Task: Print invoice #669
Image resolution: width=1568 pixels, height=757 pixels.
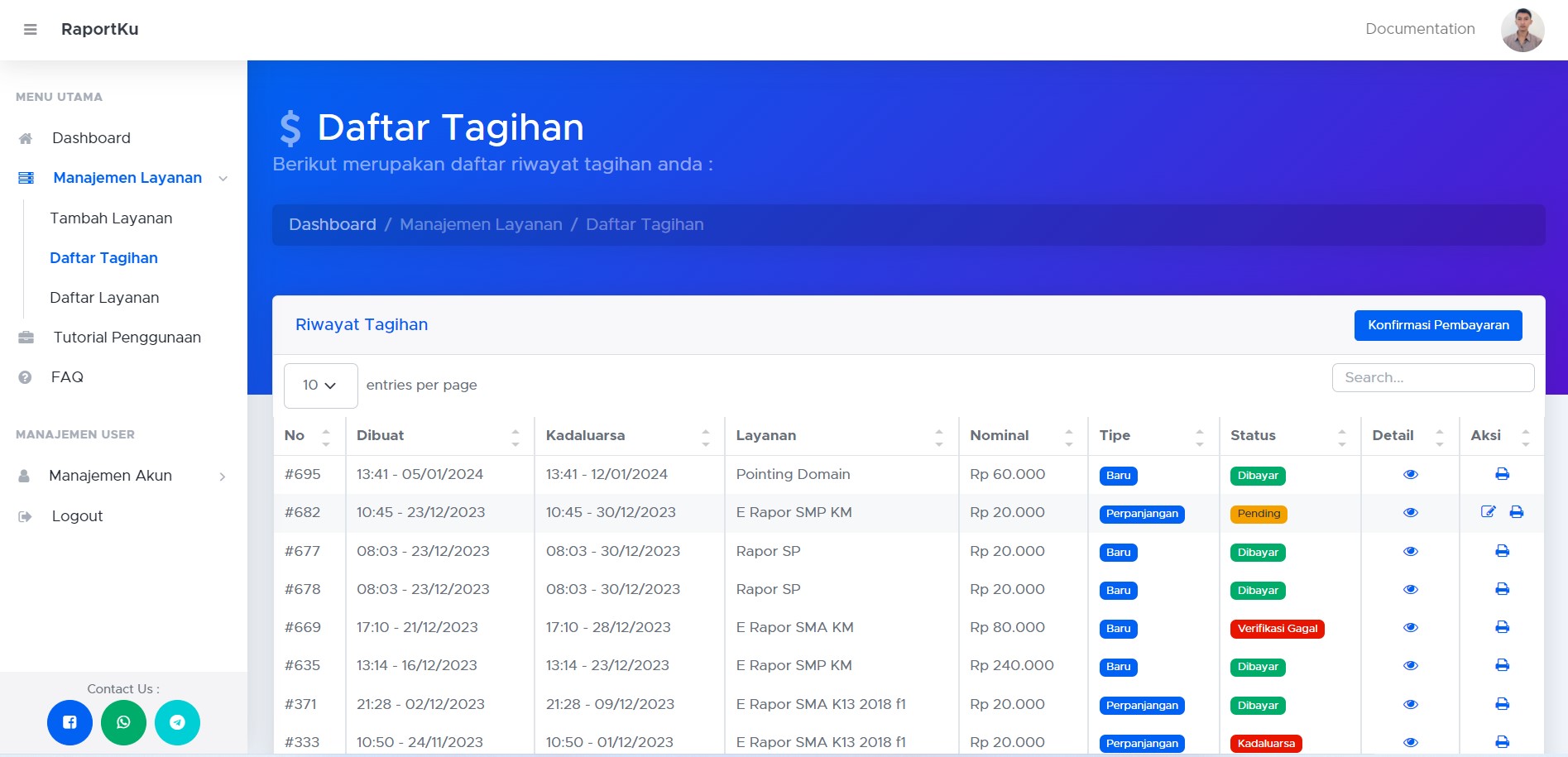Action: coord(1503,627)
